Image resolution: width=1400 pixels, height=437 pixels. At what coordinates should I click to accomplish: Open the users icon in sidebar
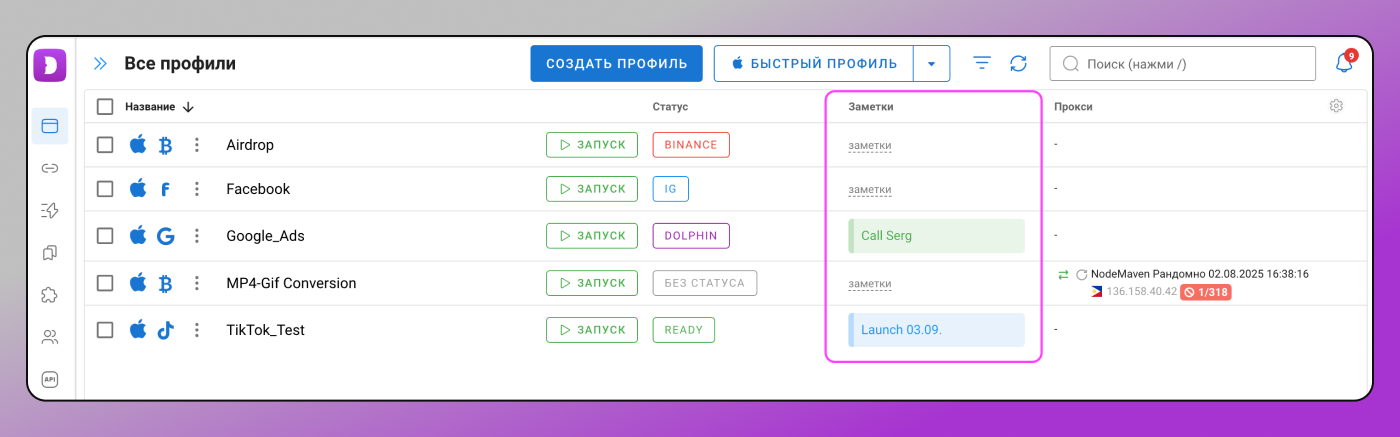point(49,336)
